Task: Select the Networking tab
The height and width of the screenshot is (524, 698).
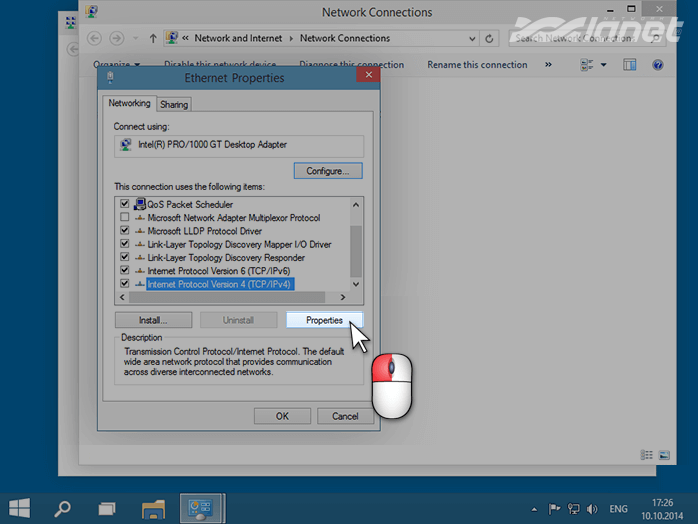Action: 129,103
